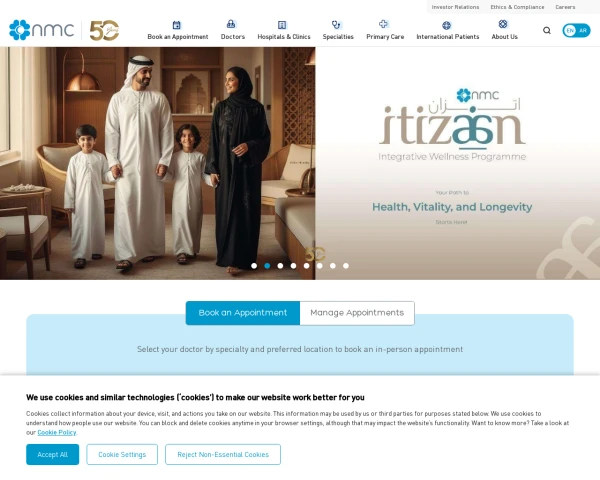The height and width of the screenshot is (480, 600).
Task: Click the About Us flower icon
Action: coord(503,24)
